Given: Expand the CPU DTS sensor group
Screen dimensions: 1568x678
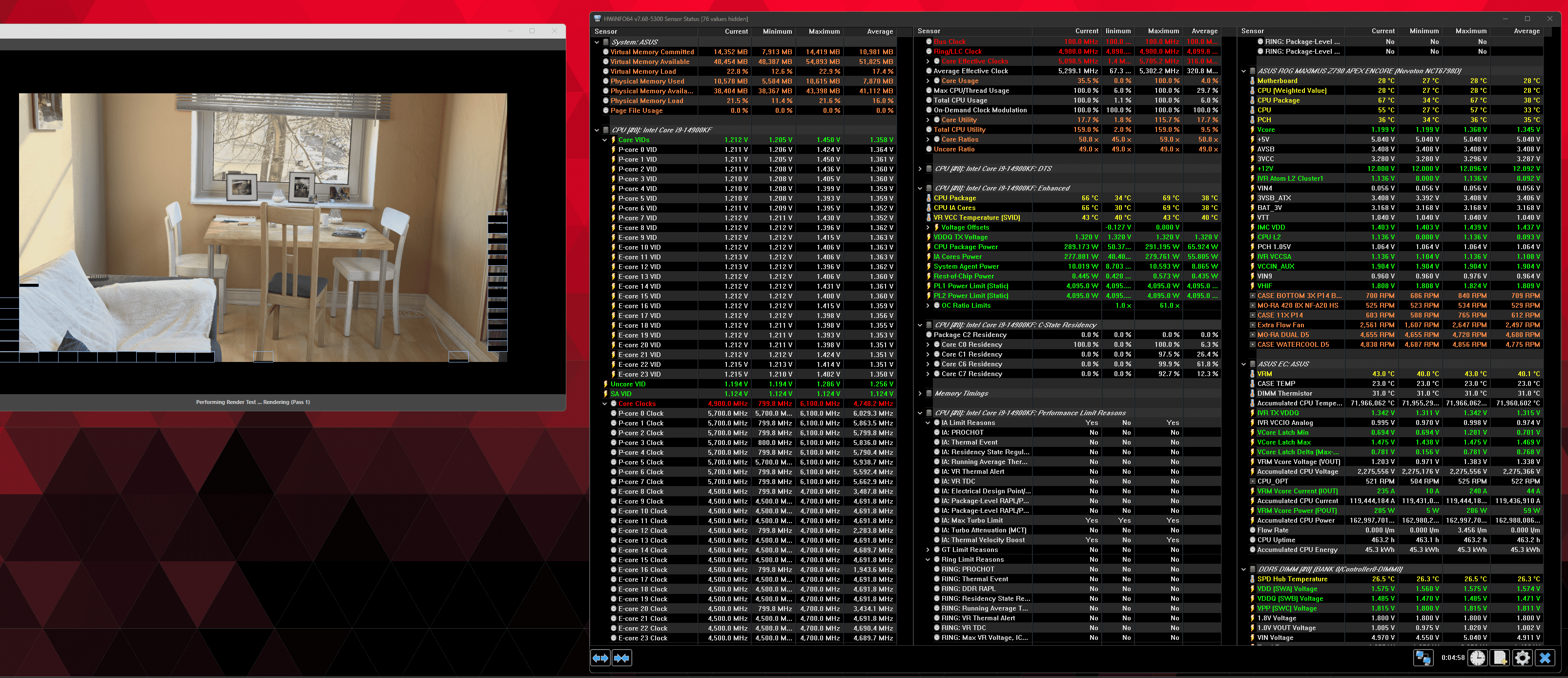Looking at the screenshot, I should [920, 169].
